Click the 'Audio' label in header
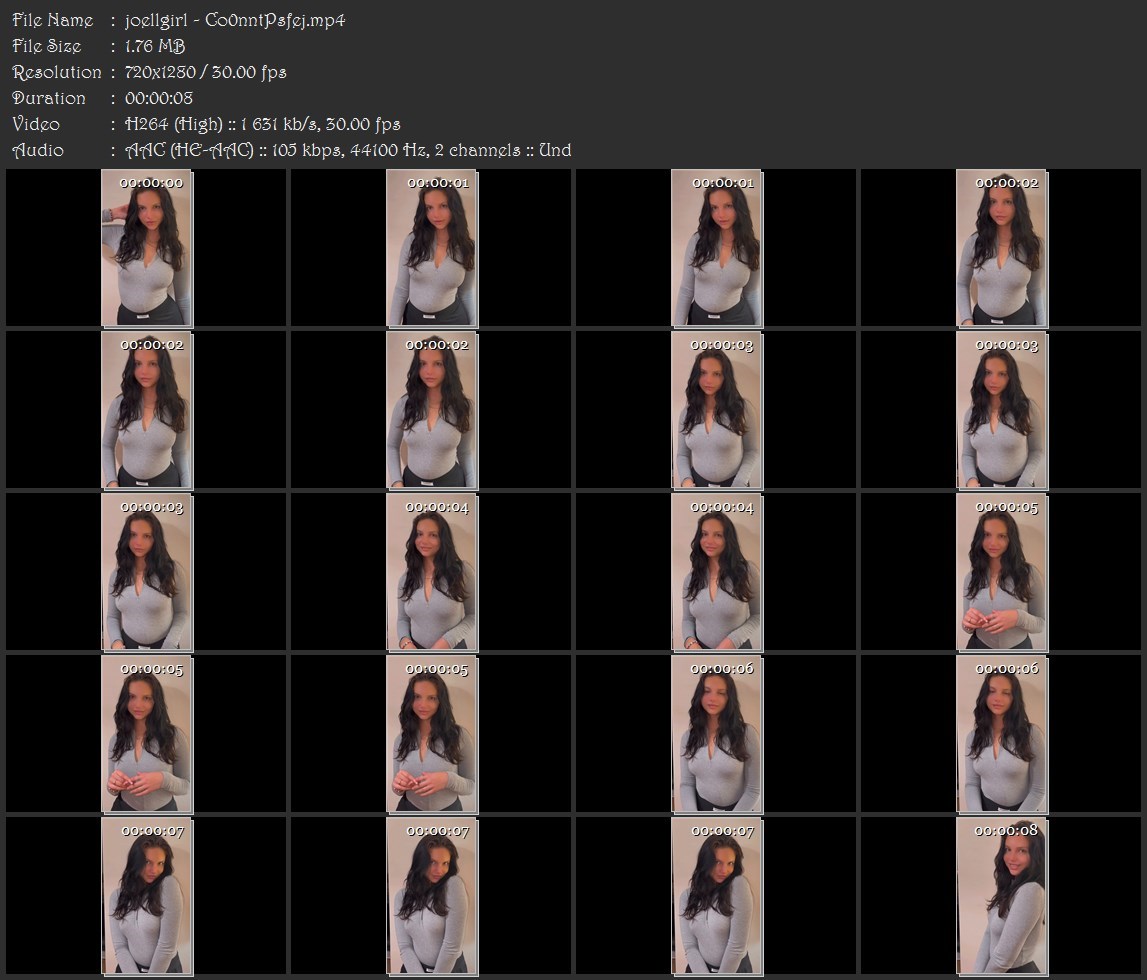This screenshot has width=1147, height=980. (x=38, y=150)
